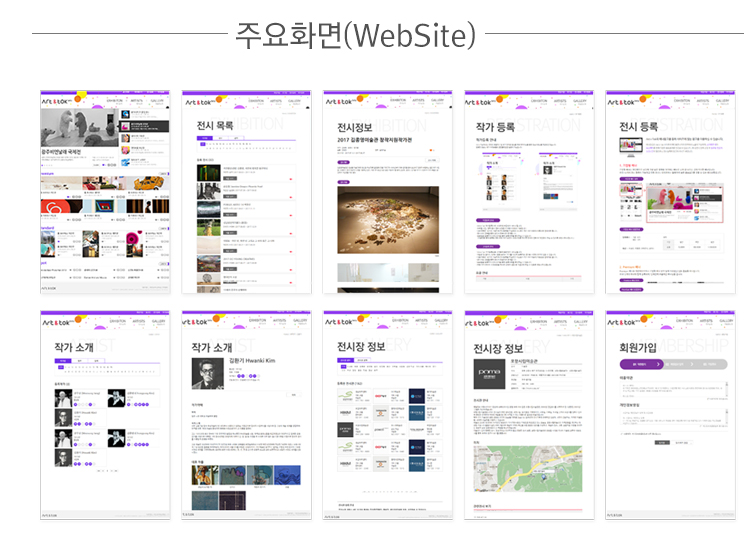Open the first exhibition thumbnail in 전시 목록
Screen dimensions: 744x559
point(207,171)
